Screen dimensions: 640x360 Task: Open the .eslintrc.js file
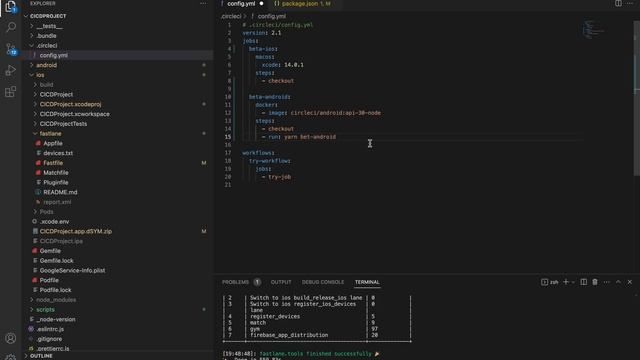pos(50,329)
